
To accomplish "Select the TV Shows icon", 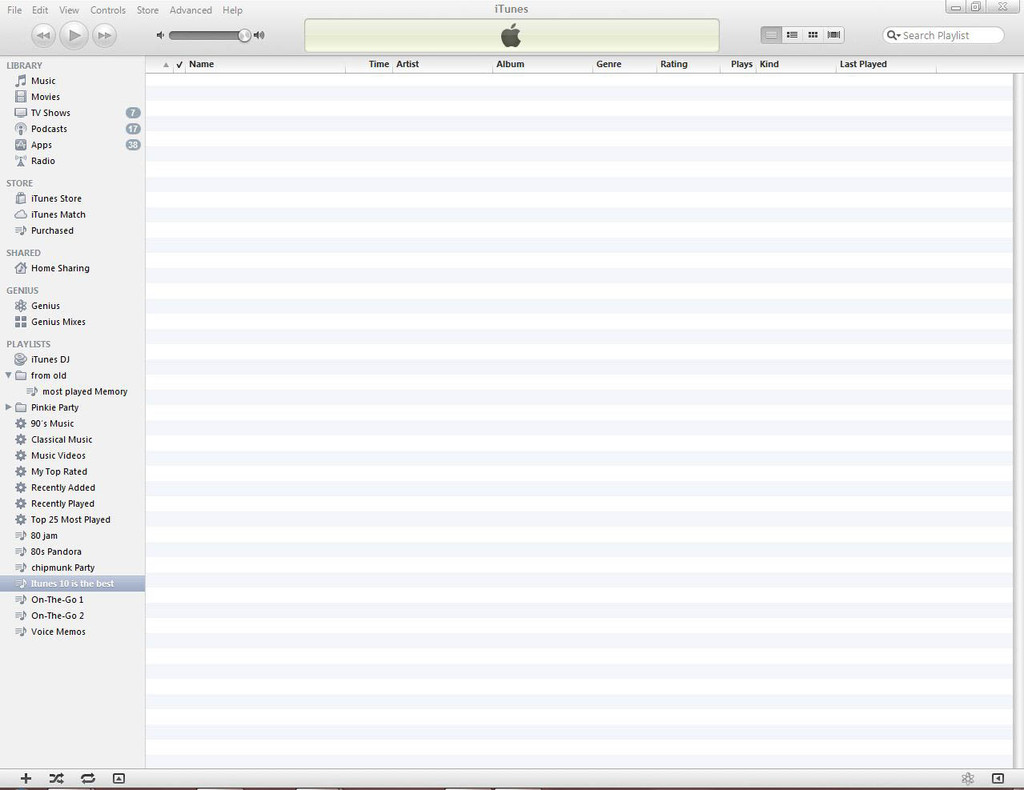I will (x=21, y=113).
